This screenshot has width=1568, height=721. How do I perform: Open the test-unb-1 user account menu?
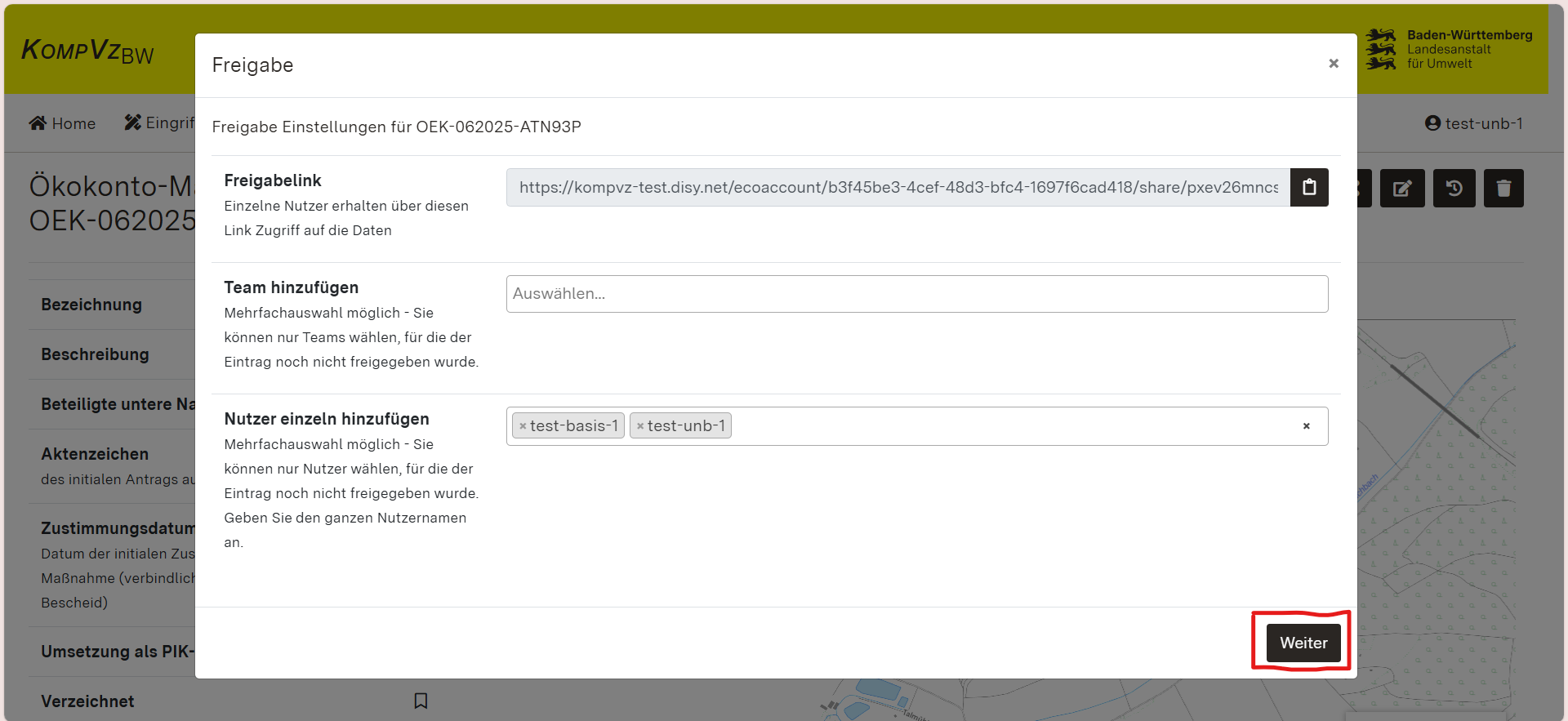[x=1474, y=123]
